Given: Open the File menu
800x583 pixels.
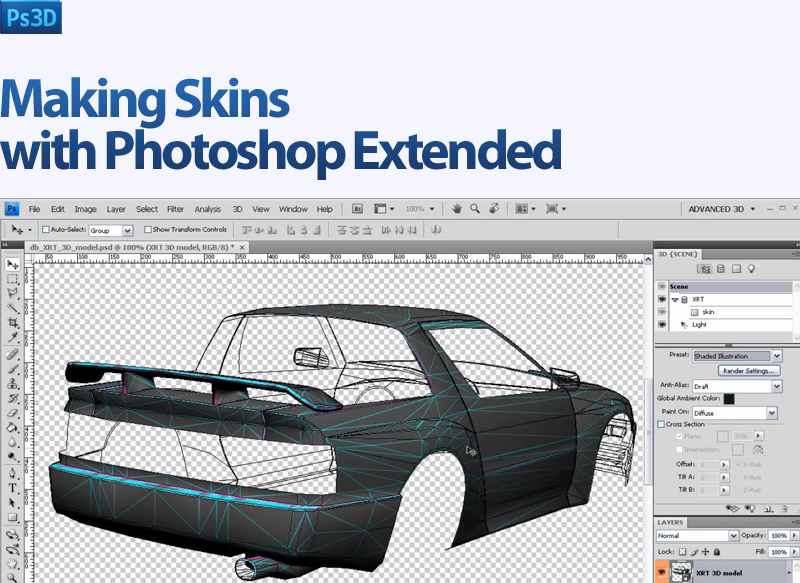Looking at the screenshot, I should [34, 209].
